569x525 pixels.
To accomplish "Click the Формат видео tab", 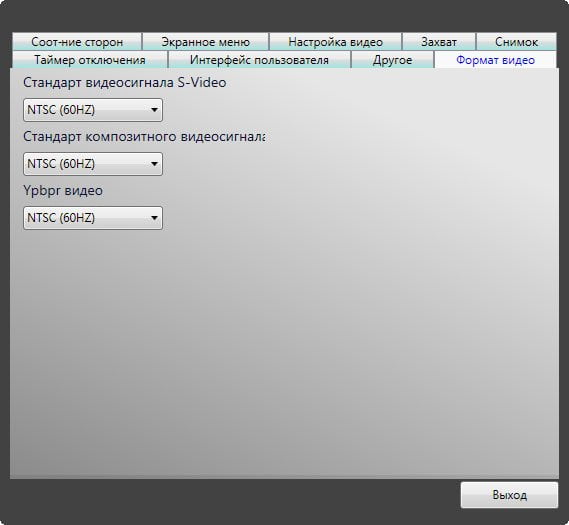I will 495,60.
